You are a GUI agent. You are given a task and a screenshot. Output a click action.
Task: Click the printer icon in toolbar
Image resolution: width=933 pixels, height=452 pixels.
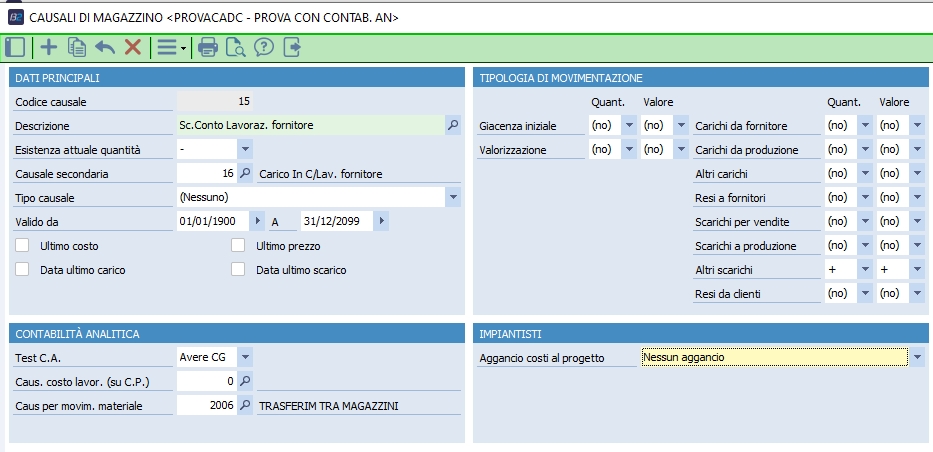(208, 46)
